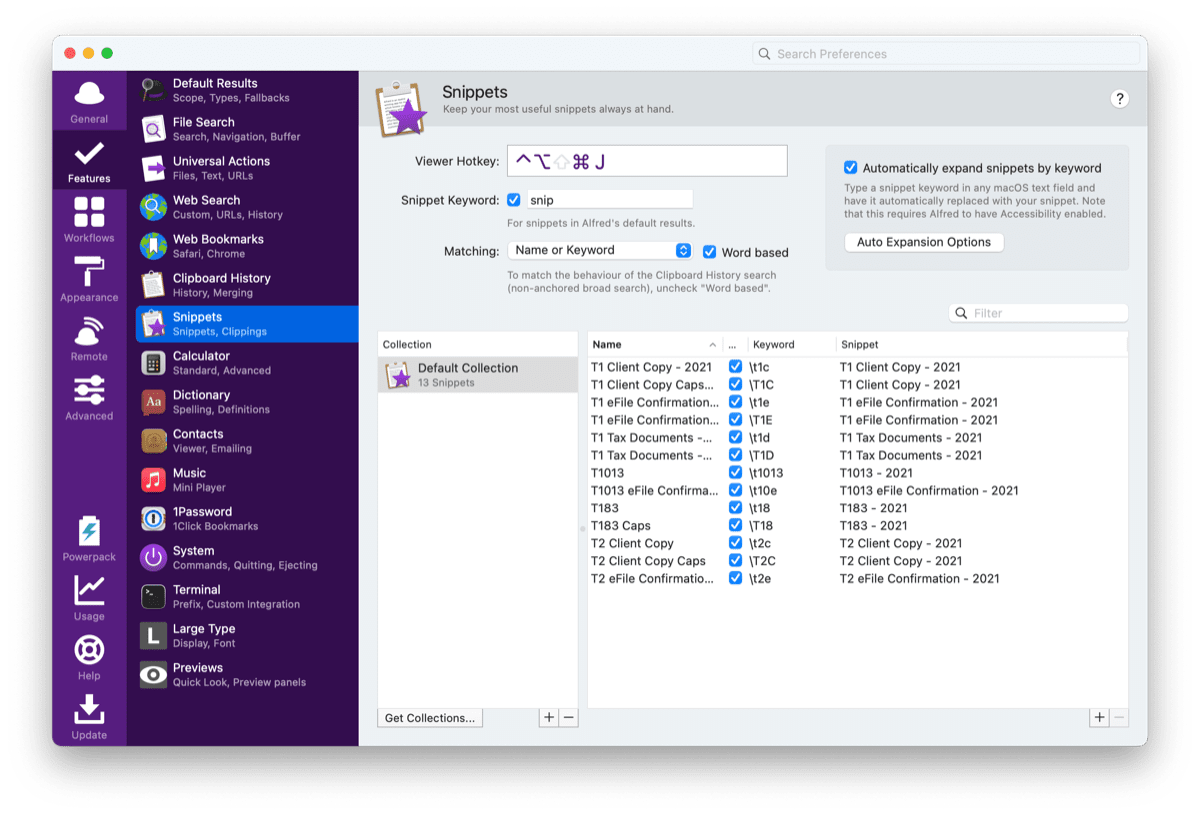The height and width of the screenshot is (815, 1200).
Task: Open the System feature settings
Action: click(247, 558)
